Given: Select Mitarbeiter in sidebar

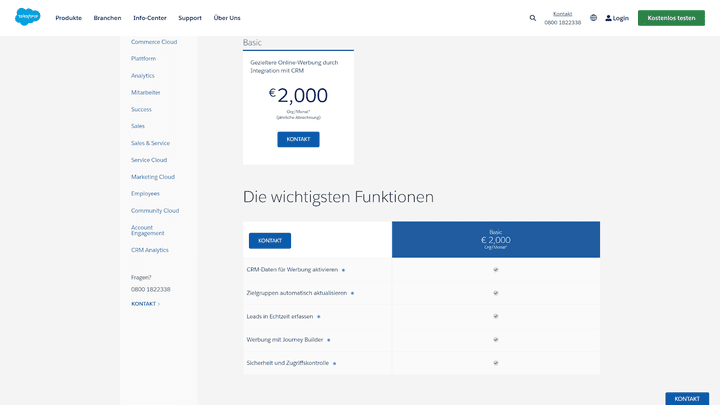Looking at the screenshot, I should point(146,92).
